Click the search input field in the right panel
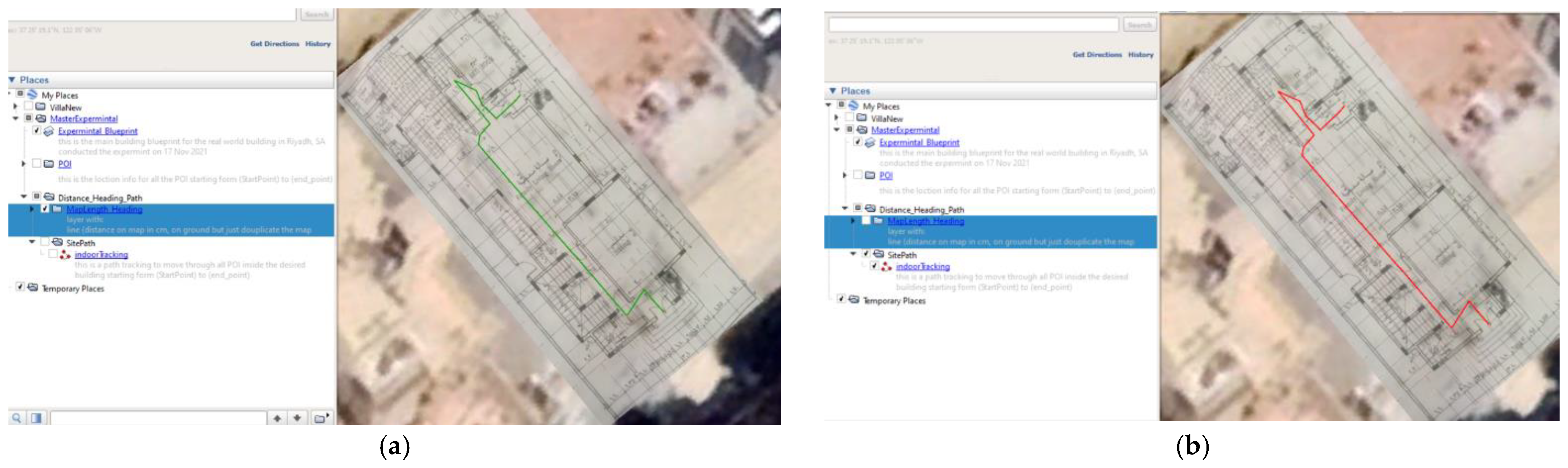Viewport: 1568px width, 468px height. click(973, 25)
